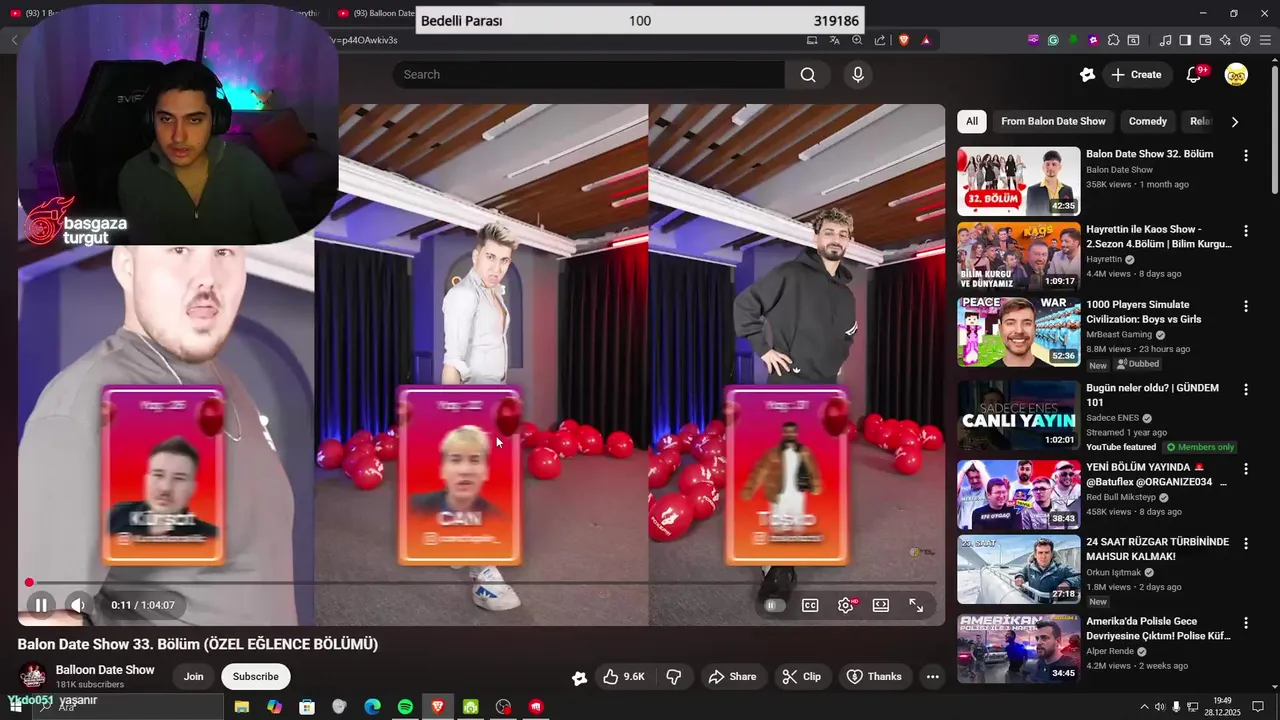Click the Join channel button
Viewport: 1280px width, 720px height.
tap(193, 677)
